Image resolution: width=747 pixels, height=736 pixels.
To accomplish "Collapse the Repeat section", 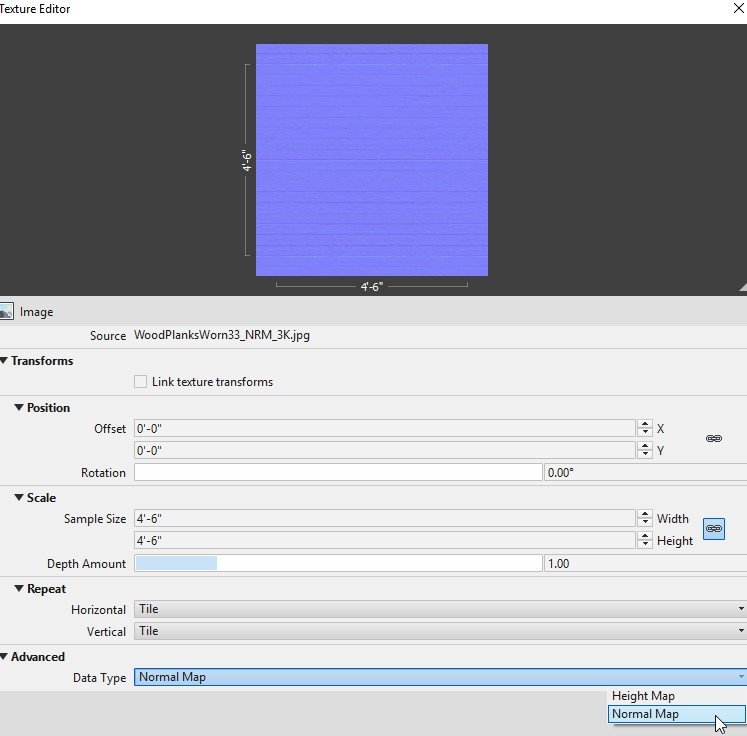I will (x=19, y=588).
